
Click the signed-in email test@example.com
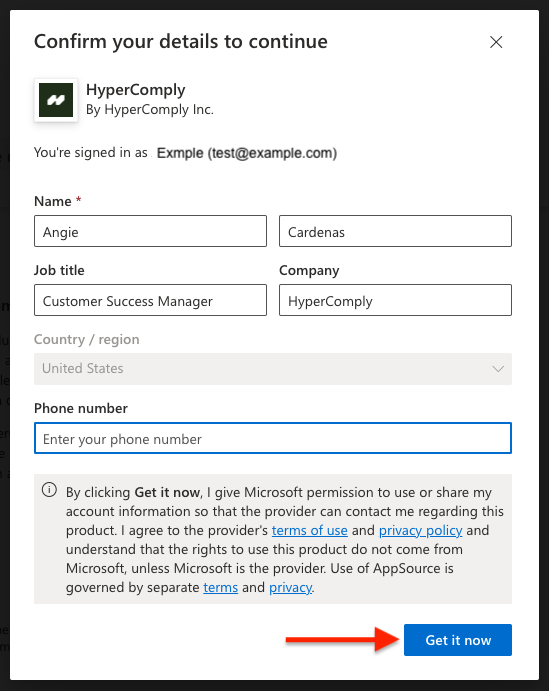pyautogui.click(x=273, y=153)
